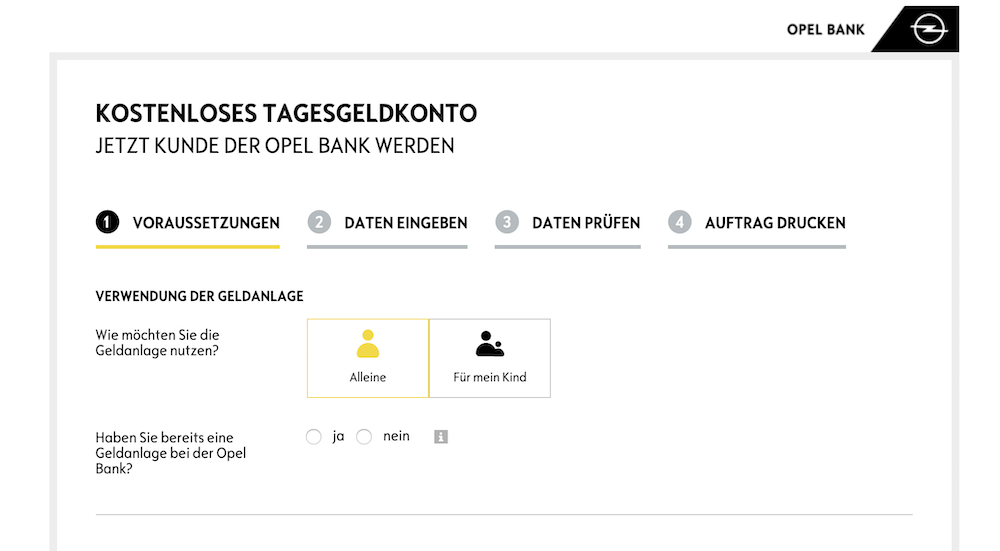1000x551 pixels.
Task: Choose the 'Für mein Kind' option card
Action: click(x=490, y=358)
